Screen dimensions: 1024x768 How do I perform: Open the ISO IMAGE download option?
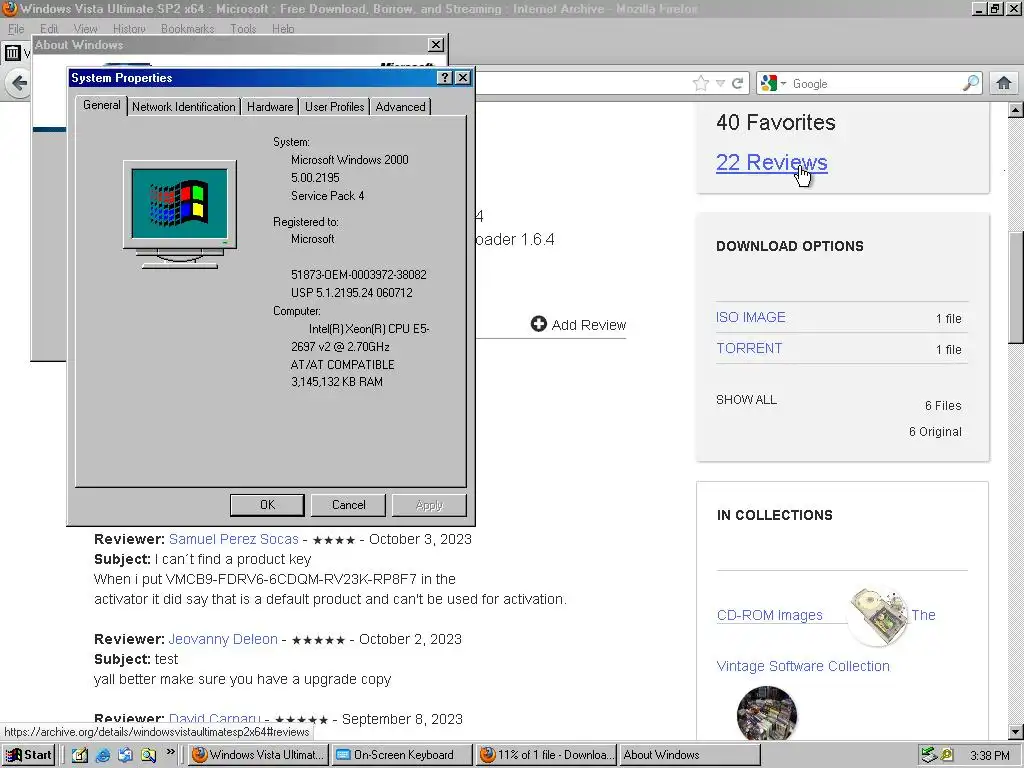750,317
